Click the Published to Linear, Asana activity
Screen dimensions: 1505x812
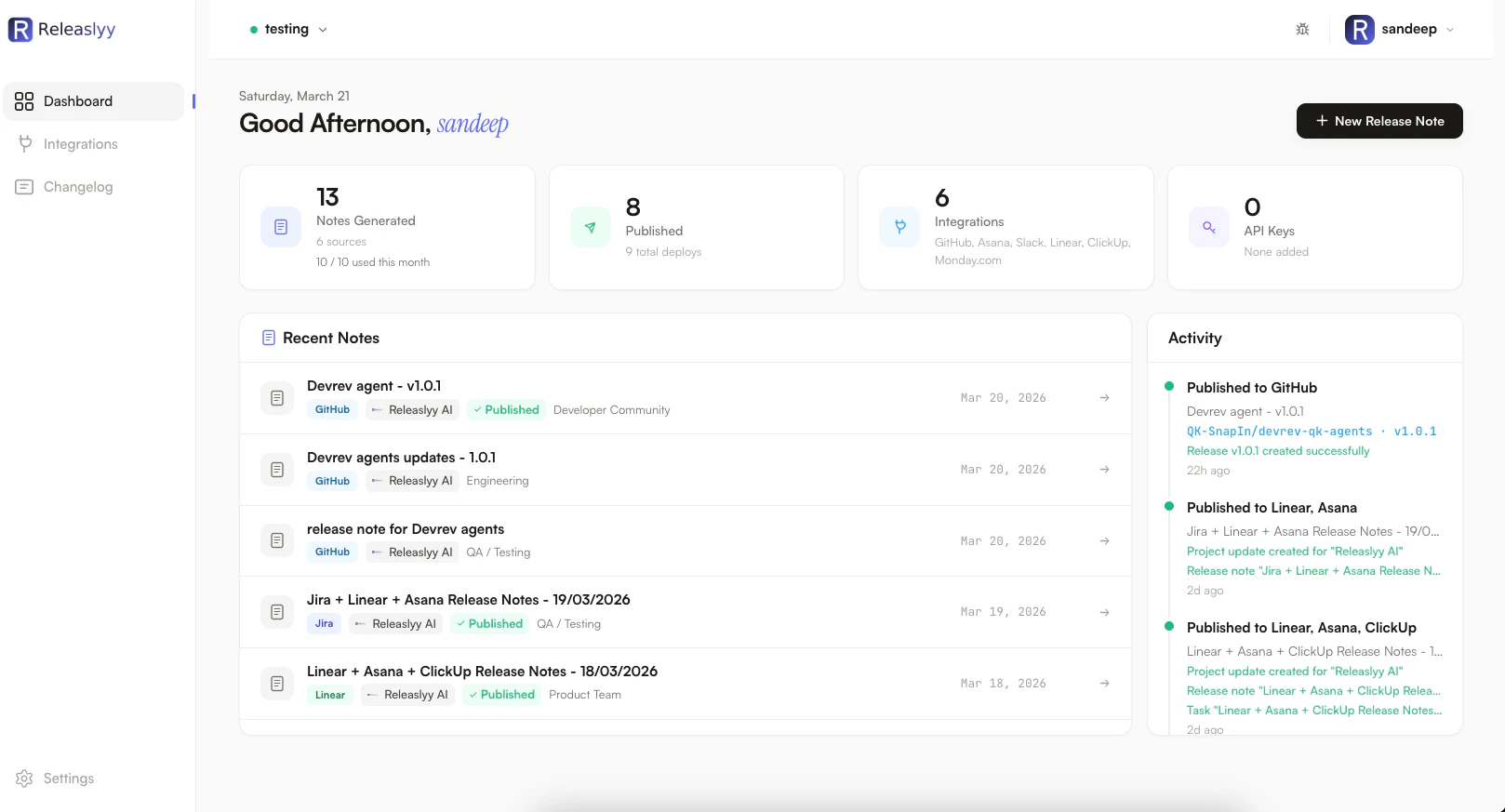[x=1272, y=508]
